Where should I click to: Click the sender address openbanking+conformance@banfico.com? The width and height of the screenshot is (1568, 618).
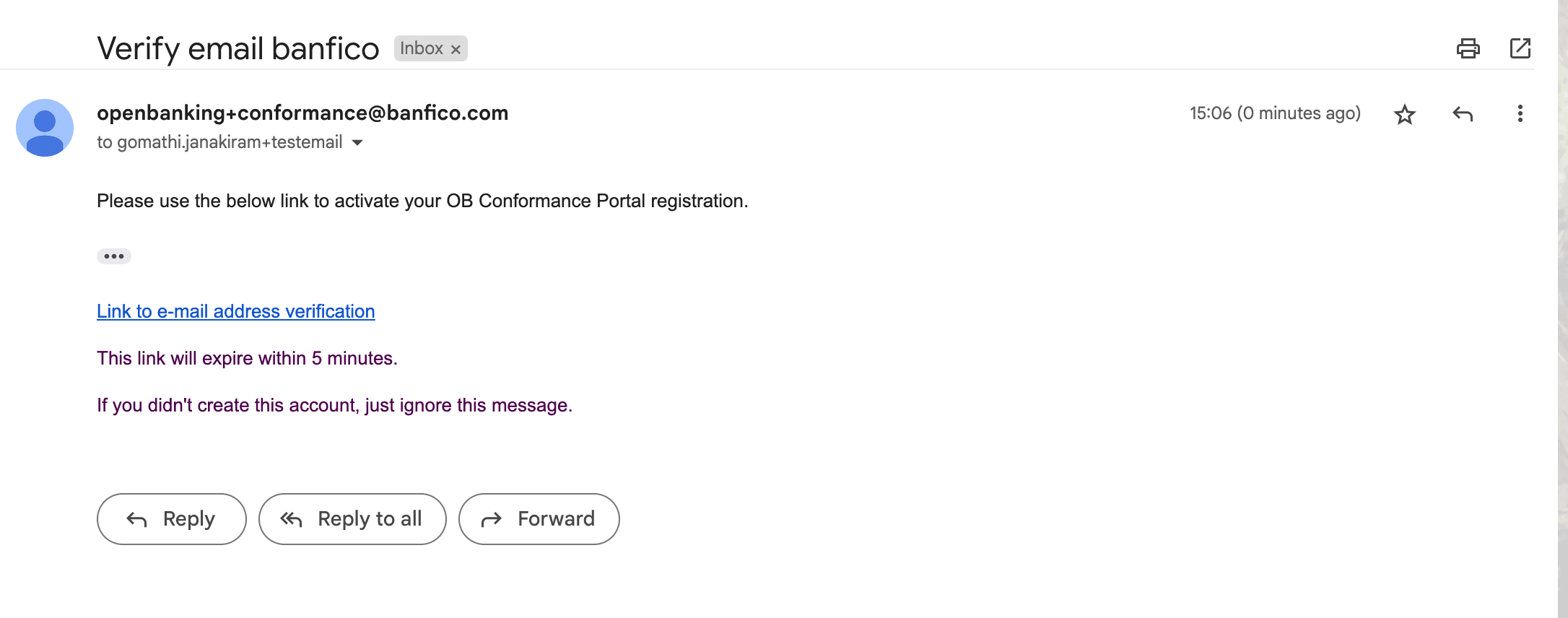point(302,113)
